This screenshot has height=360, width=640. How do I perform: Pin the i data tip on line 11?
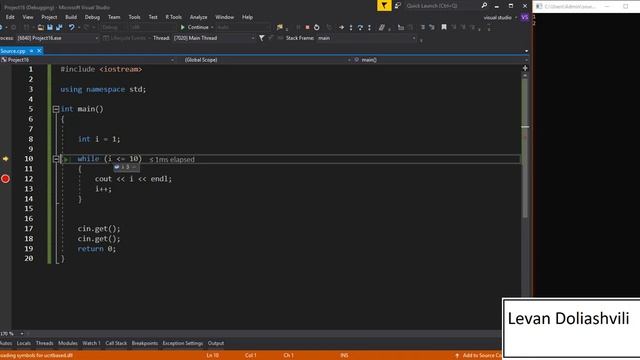tap(134, 167)
